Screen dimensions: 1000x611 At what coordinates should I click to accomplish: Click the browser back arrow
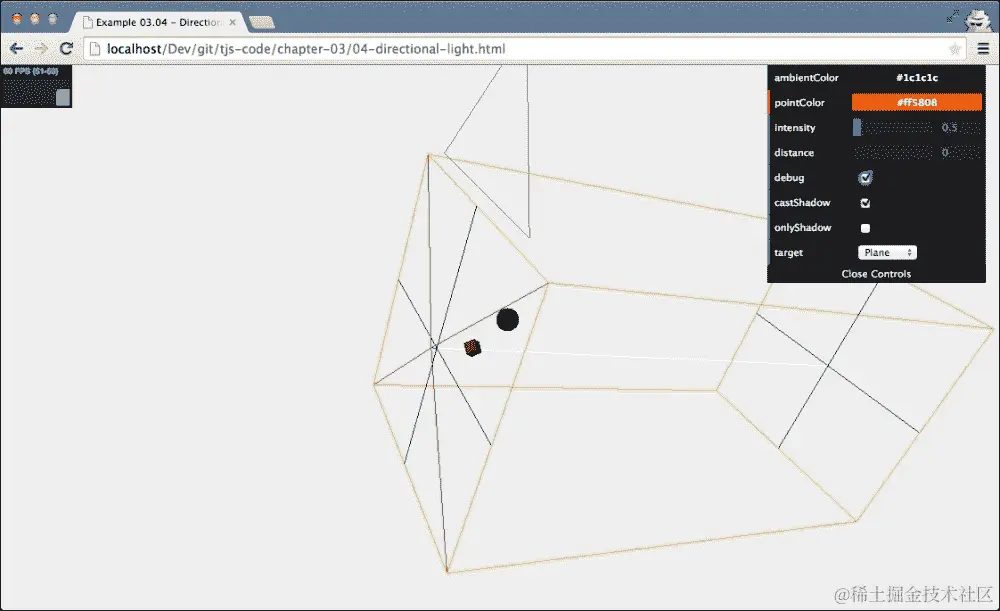point(17,48)
